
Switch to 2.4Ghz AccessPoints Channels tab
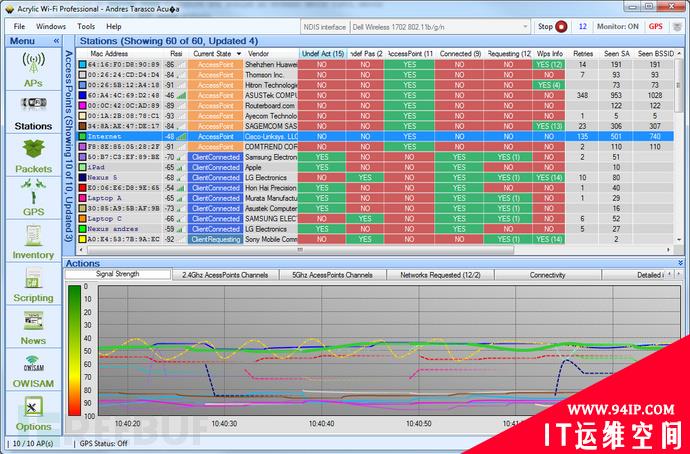[x=225, y=275]
